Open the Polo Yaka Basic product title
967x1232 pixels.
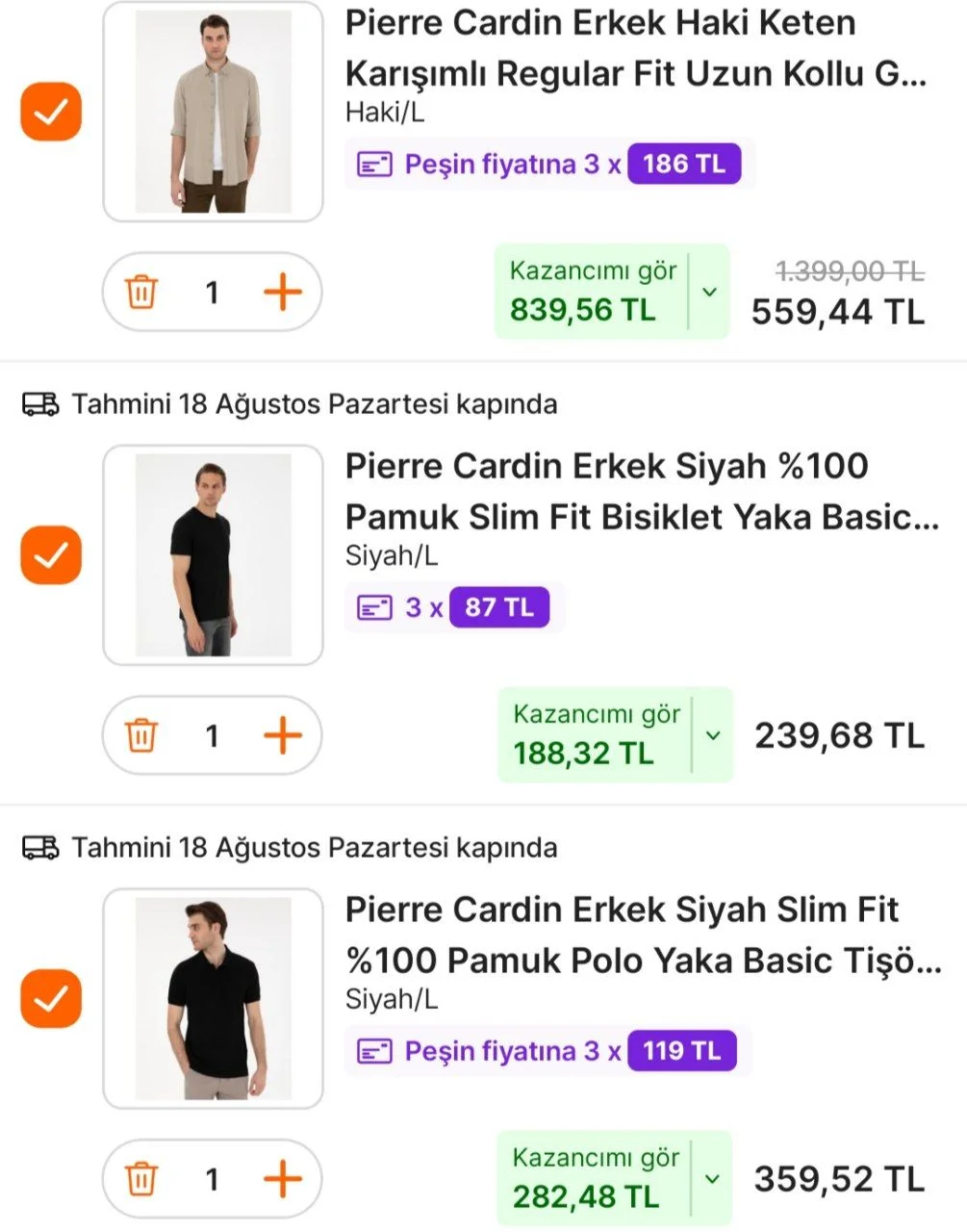[643, 935]
